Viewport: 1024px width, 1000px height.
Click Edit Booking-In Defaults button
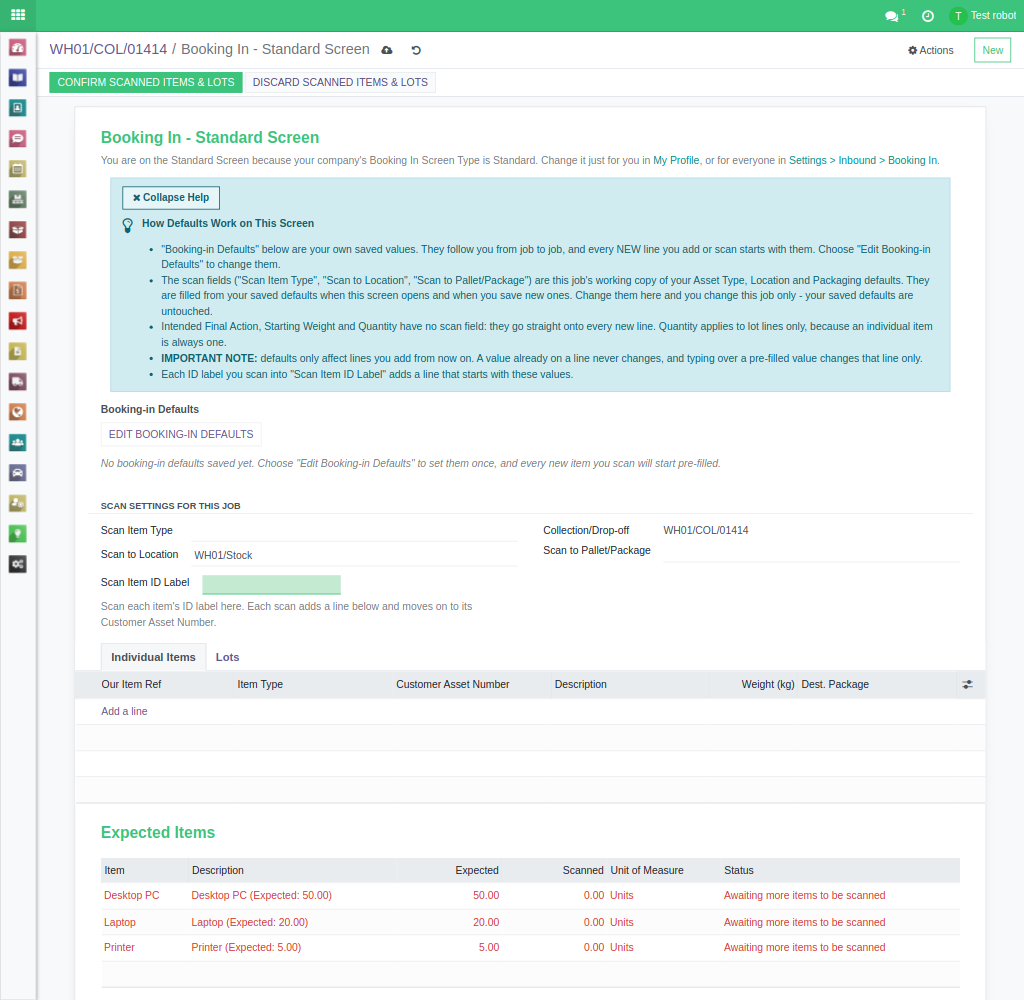pyautogui.click(x=181, y=434)
